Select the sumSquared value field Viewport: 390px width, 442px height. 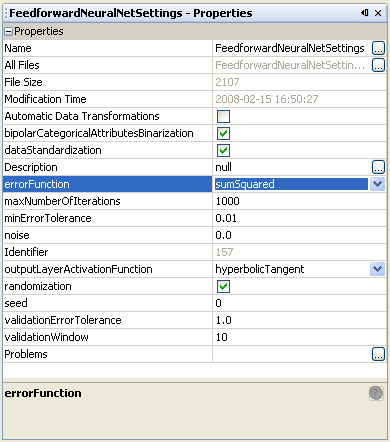point(291,184)
